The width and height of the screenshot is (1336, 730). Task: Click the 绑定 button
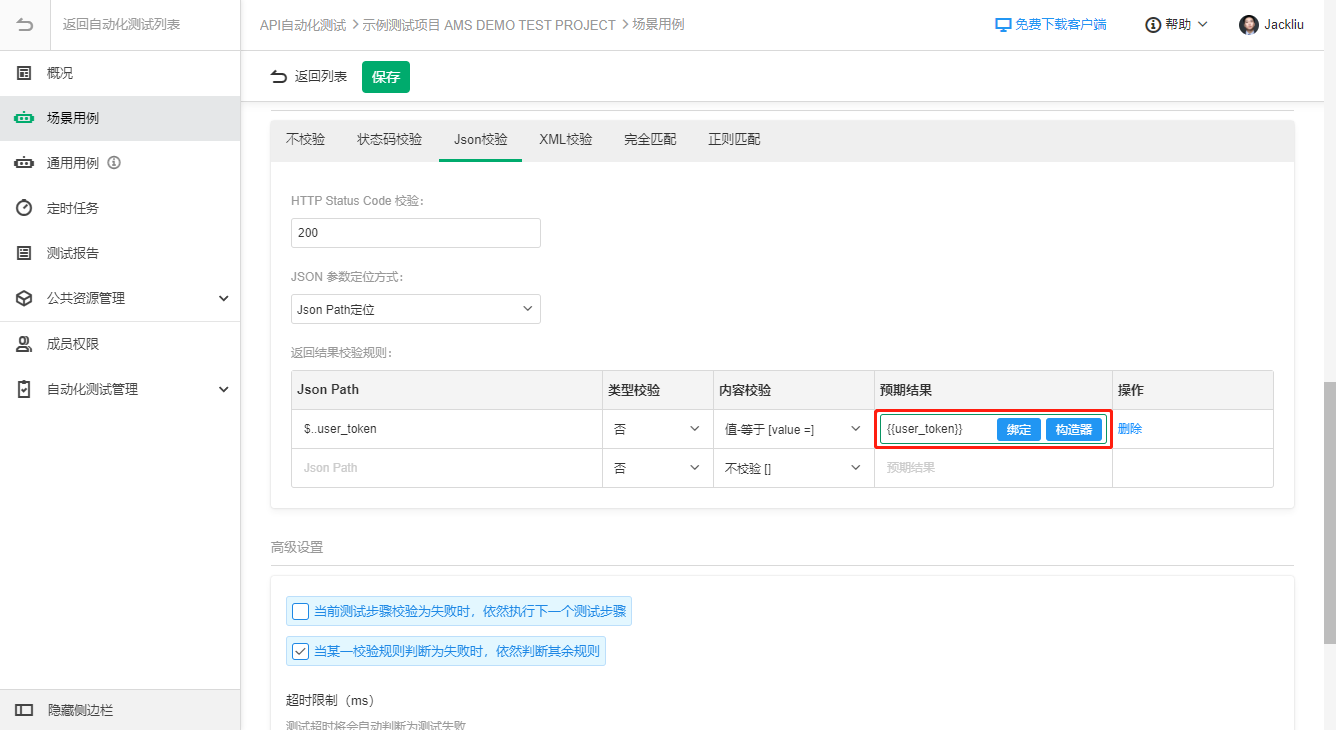coord(1019,429)
